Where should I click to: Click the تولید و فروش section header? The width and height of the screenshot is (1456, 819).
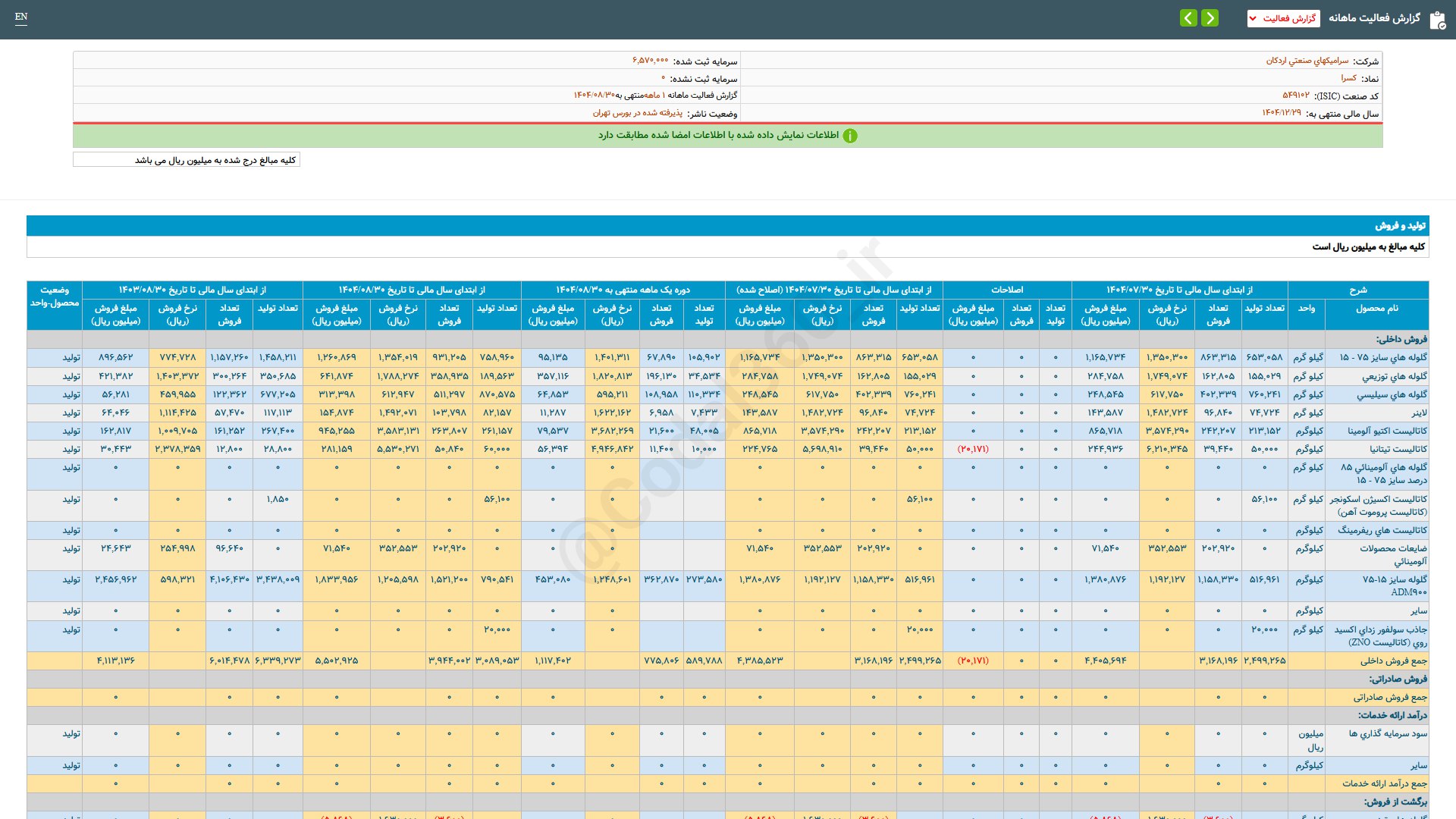click(x=1400, y=226)
